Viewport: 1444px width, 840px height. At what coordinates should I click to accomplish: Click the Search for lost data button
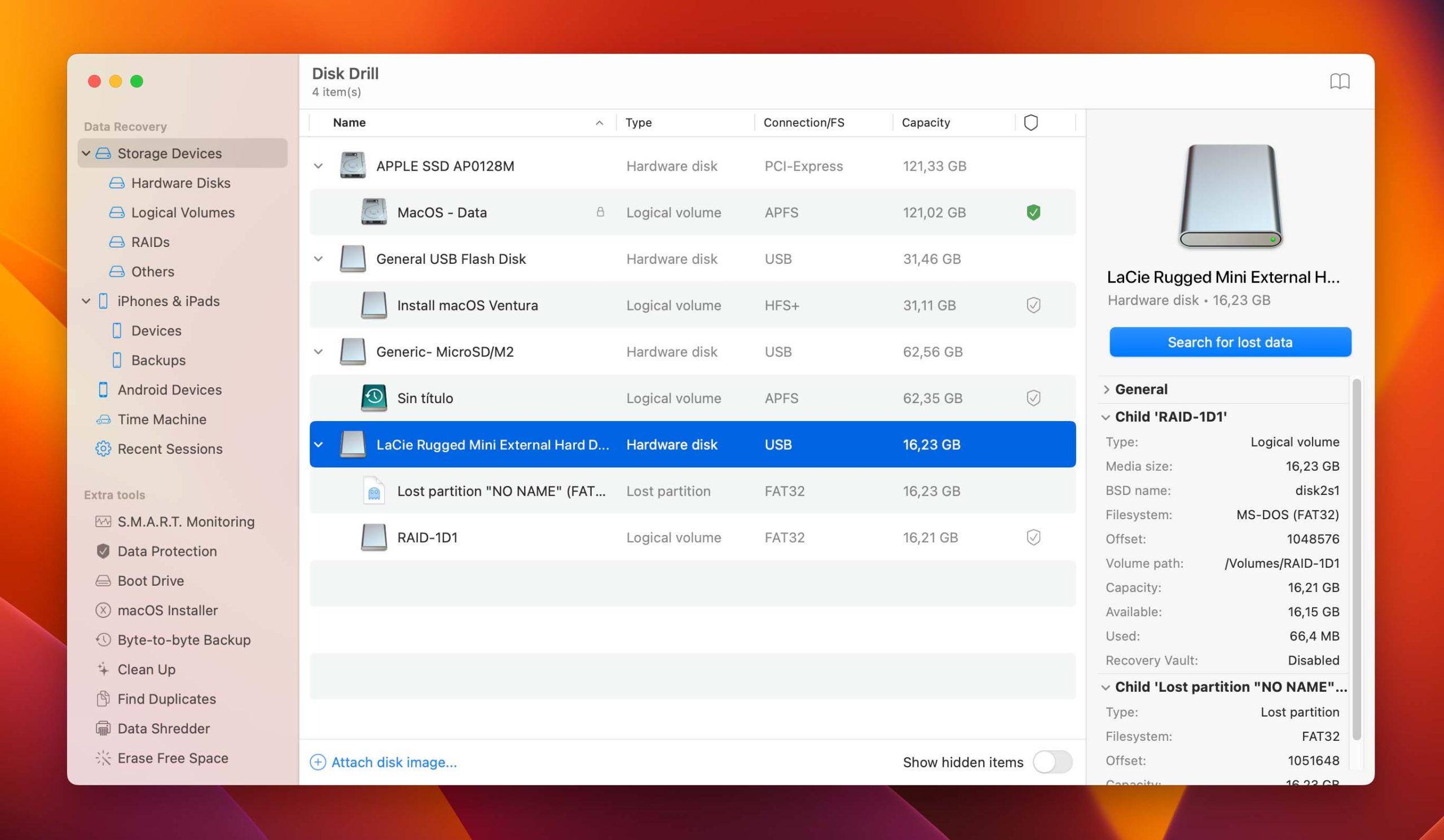tap(1230, 342)
